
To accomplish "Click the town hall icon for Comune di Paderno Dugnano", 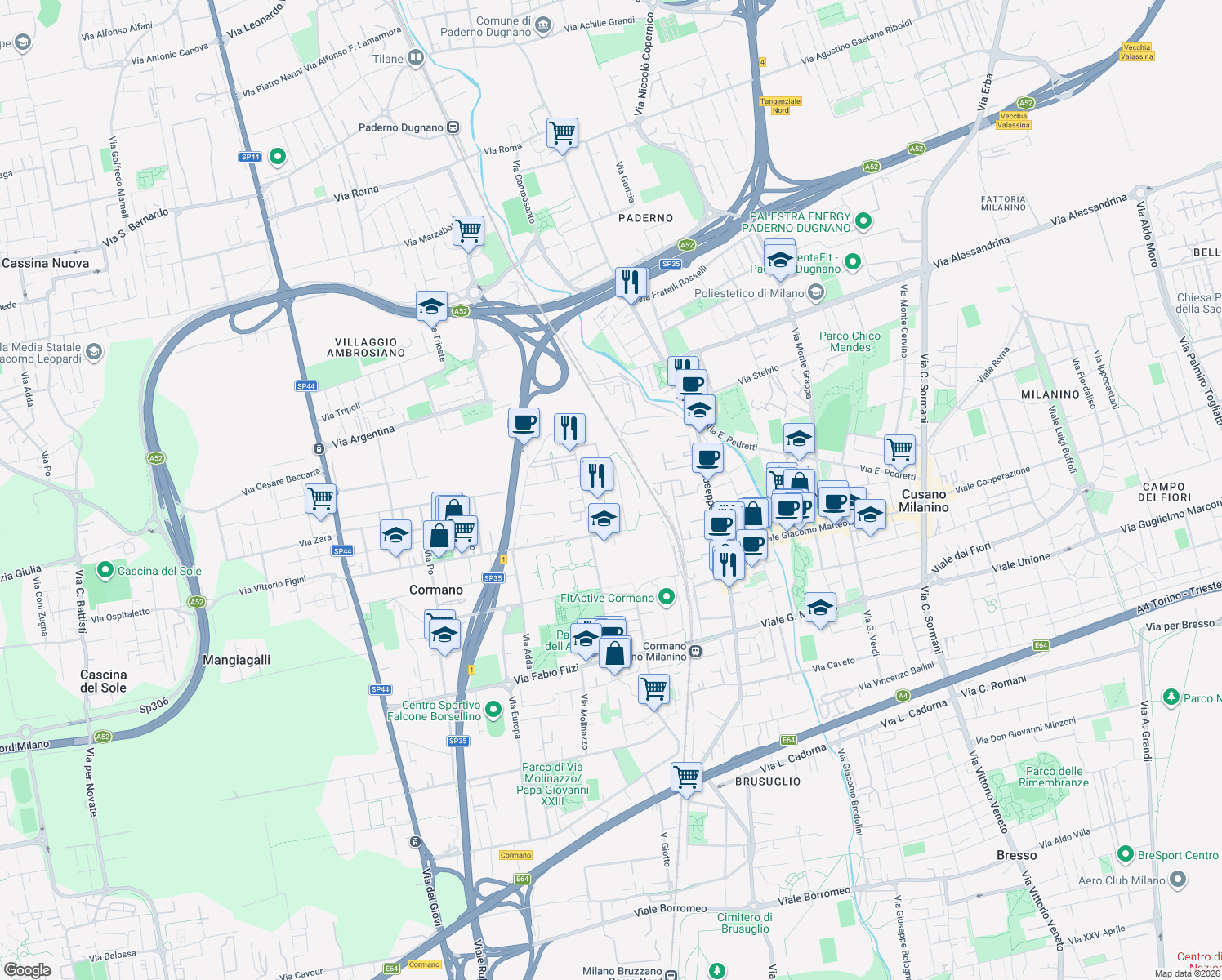I will [542, 24].
